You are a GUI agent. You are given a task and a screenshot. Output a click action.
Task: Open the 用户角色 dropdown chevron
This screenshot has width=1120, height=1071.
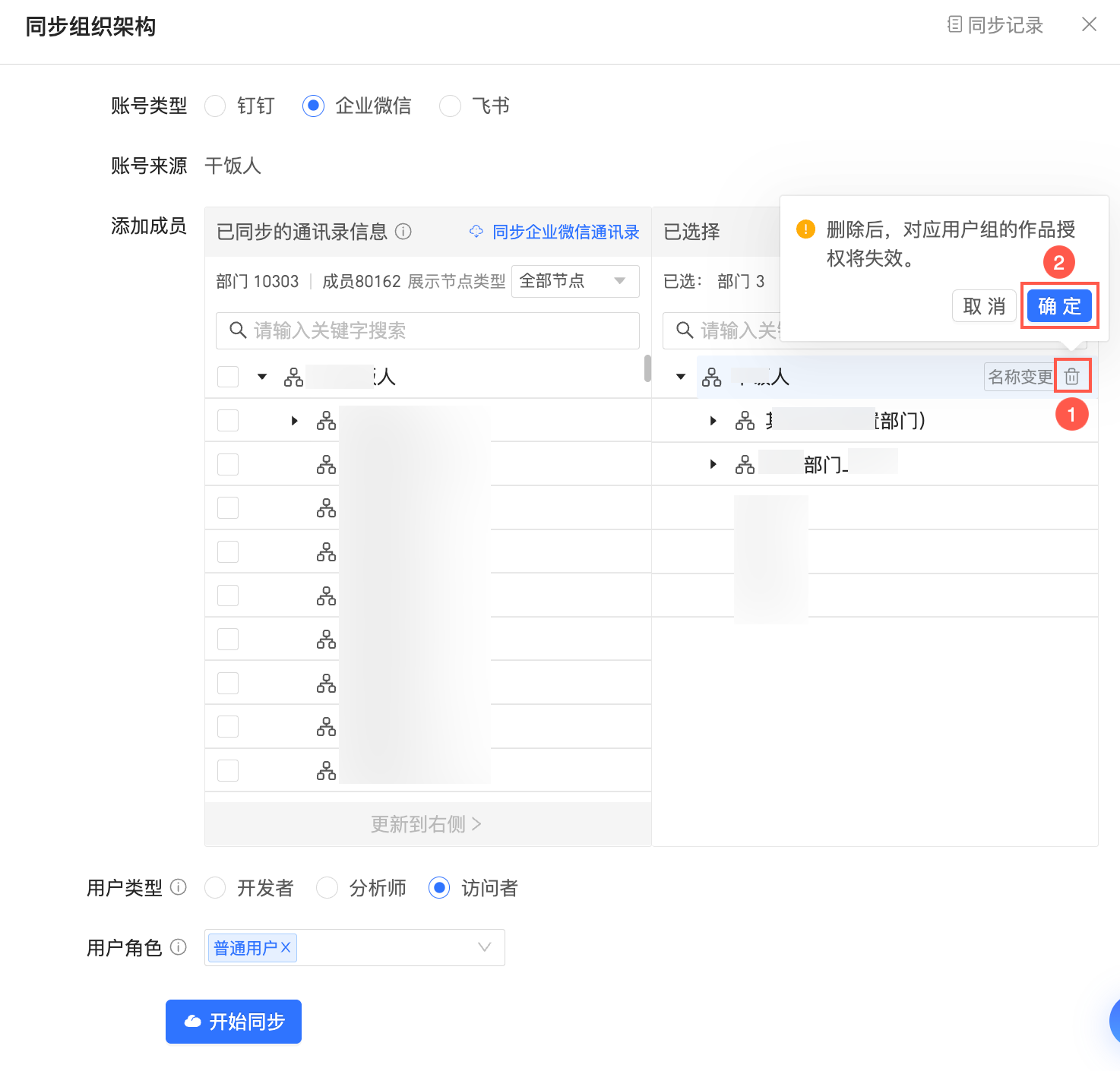tap(485, 947)
